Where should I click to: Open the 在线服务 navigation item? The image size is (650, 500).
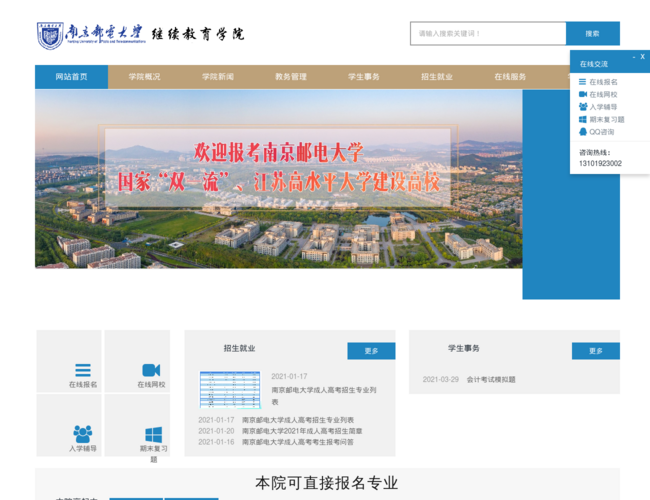510,77
